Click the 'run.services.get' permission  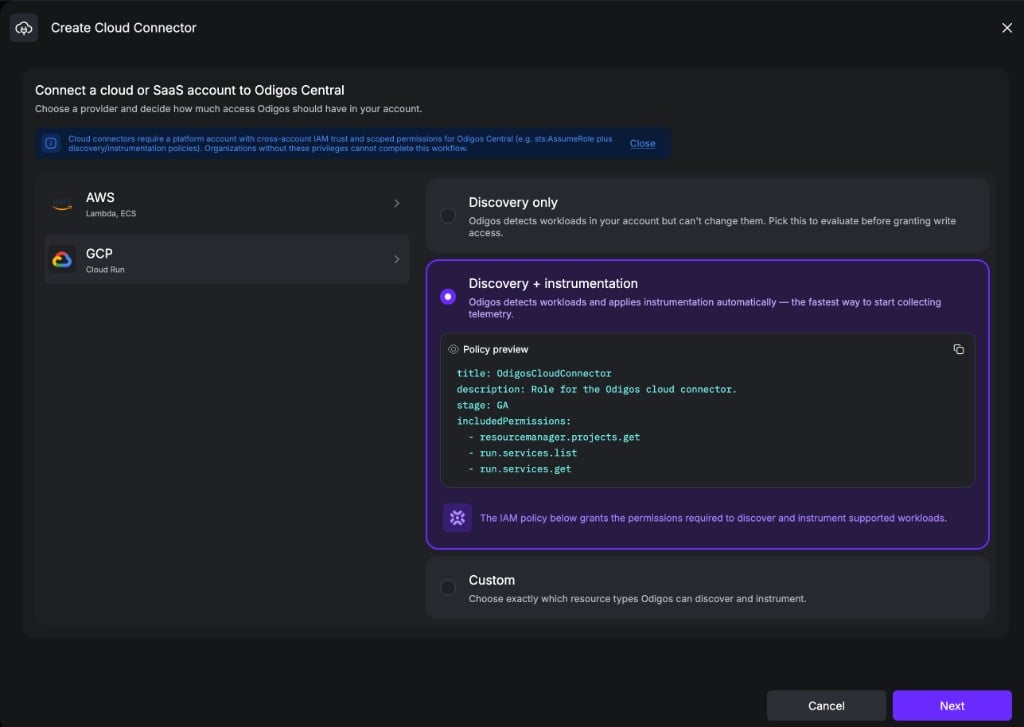[525, 469]
